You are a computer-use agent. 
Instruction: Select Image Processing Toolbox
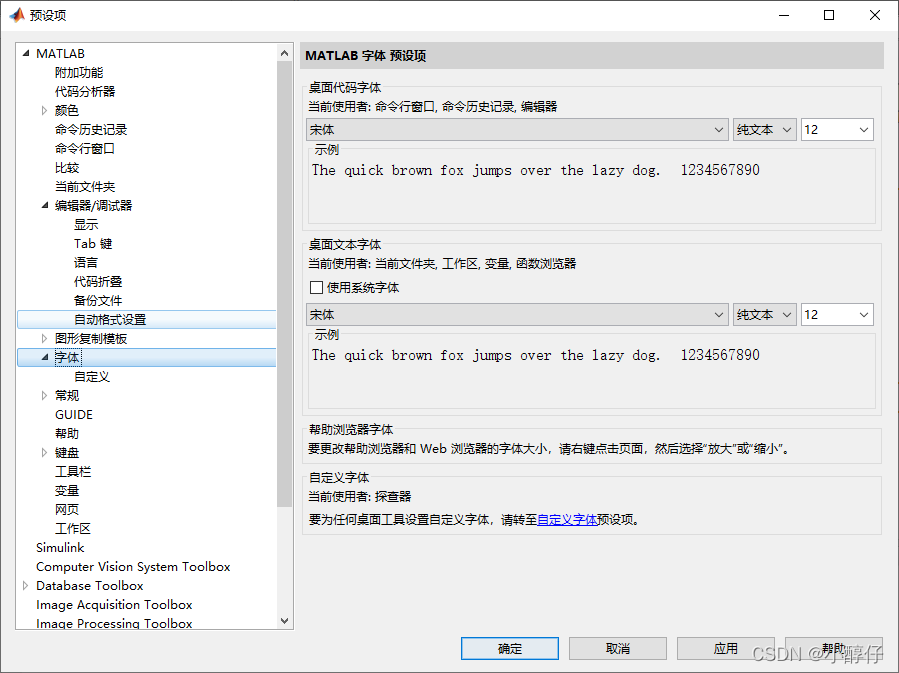[114, 623]
